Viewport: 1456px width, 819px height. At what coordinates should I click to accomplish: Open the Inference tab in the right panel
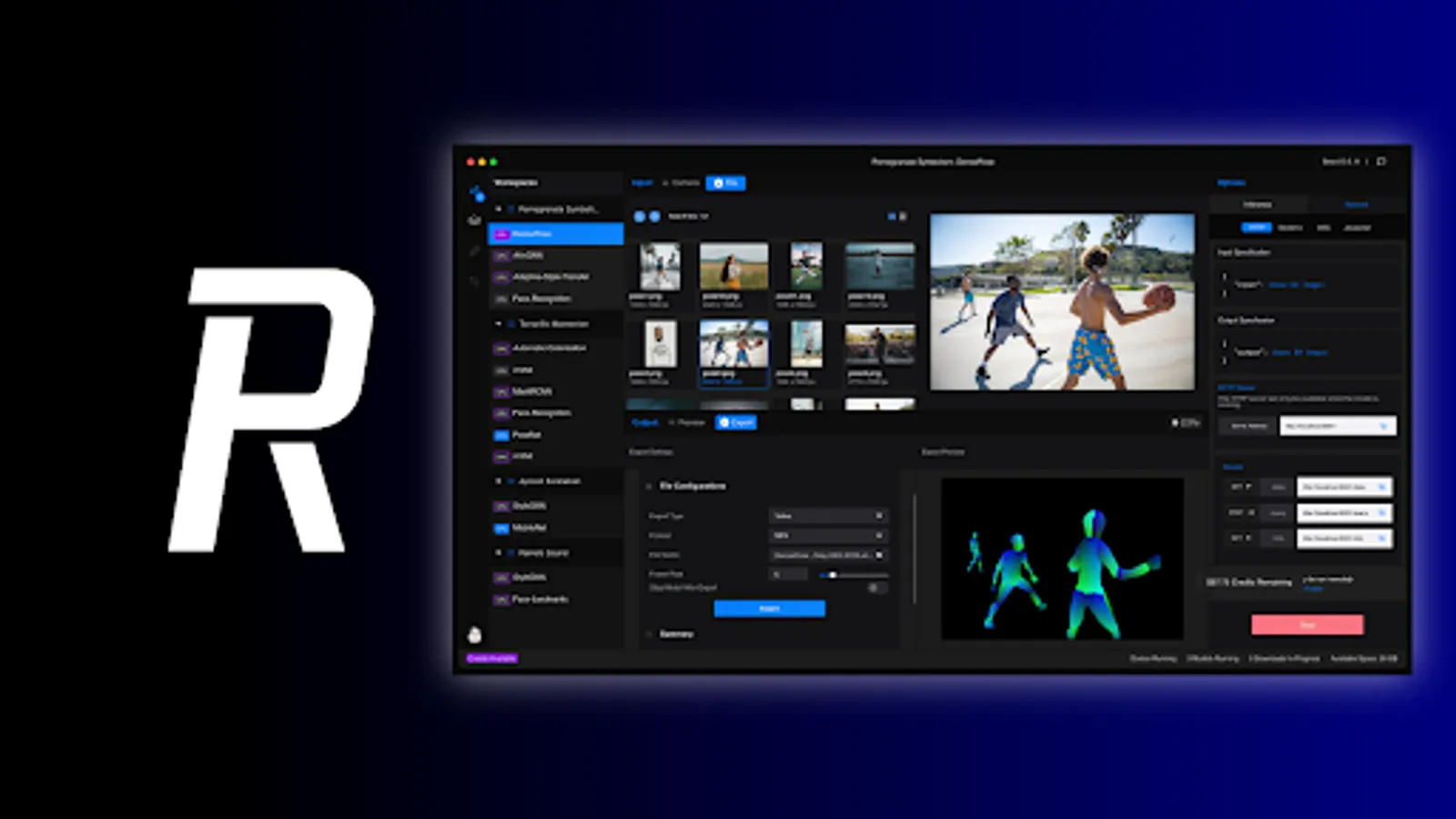1259,205
